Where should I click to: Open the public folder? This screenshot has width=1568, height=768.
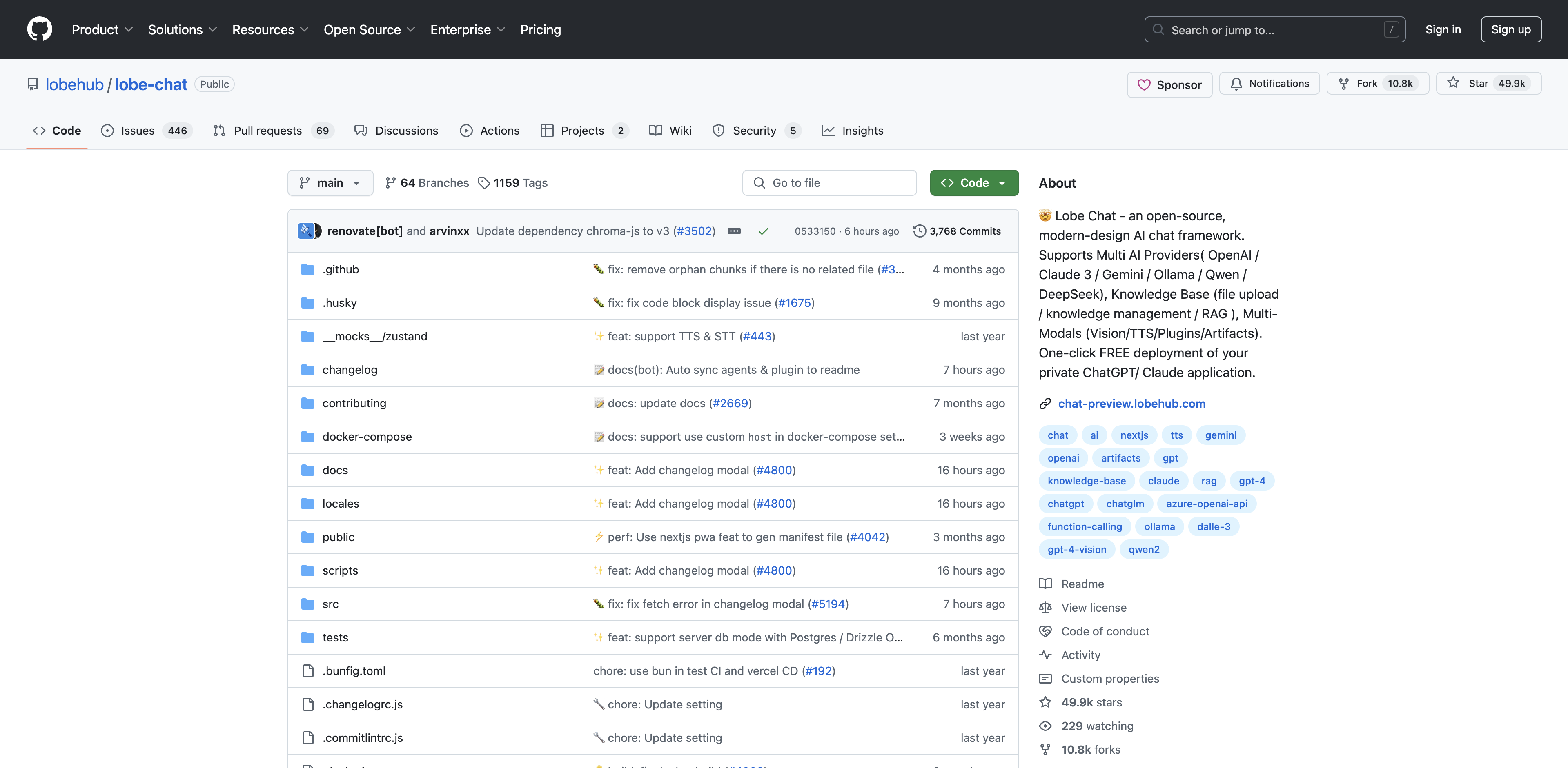338,536
